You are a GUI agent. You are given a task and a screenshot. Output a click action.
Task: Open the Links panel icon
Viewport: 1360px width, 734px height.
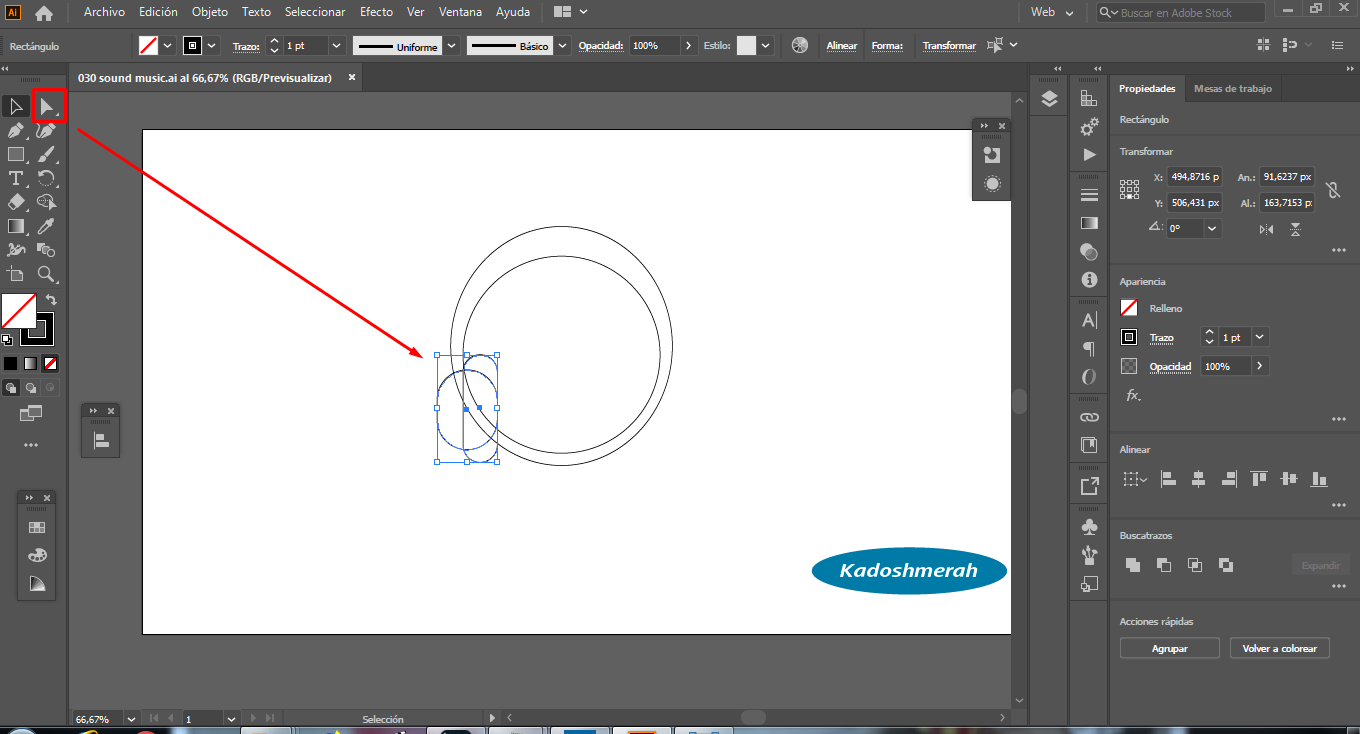[1089, 416]
